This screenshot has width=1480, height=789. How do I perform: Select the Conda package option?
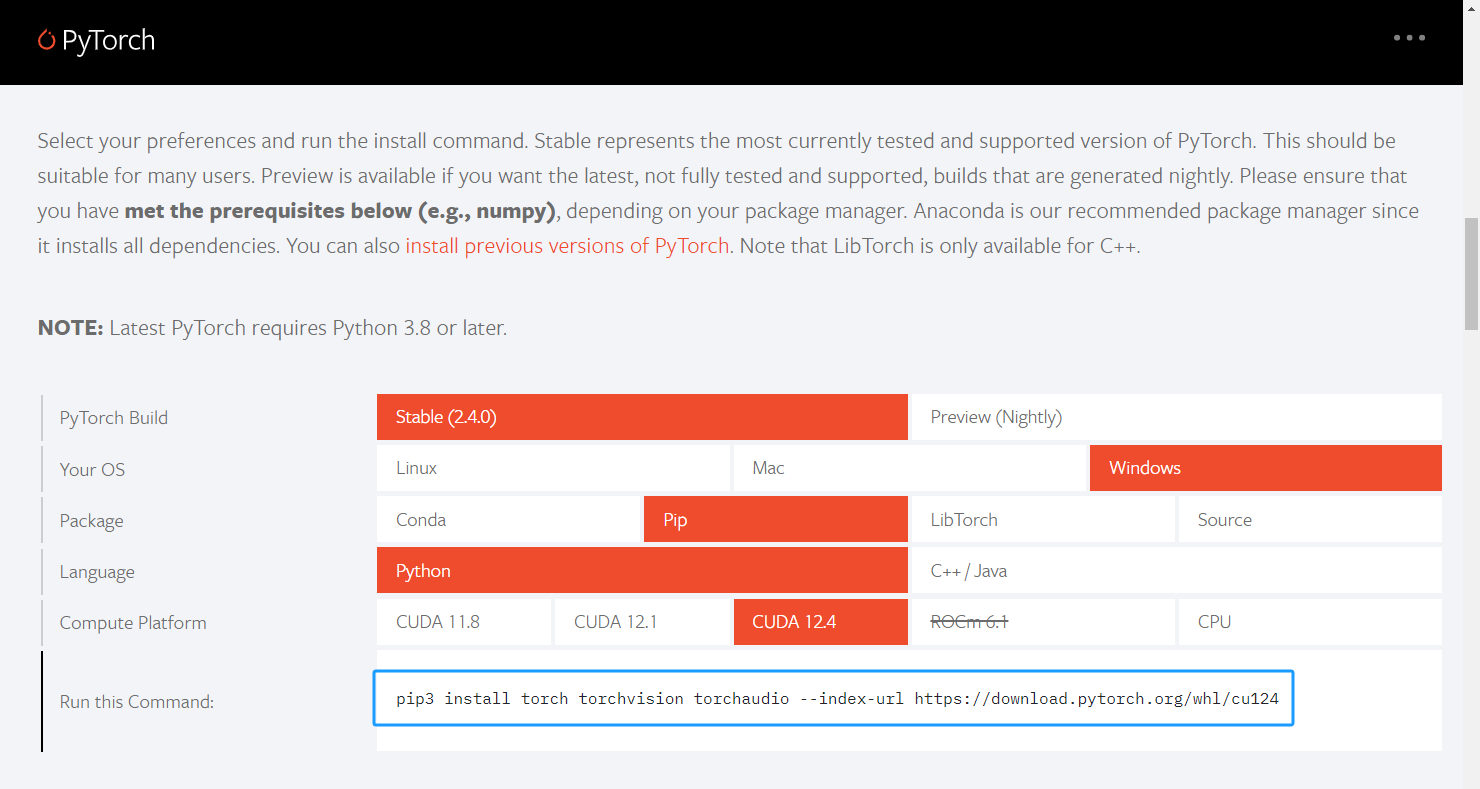(x=508, y=520)
